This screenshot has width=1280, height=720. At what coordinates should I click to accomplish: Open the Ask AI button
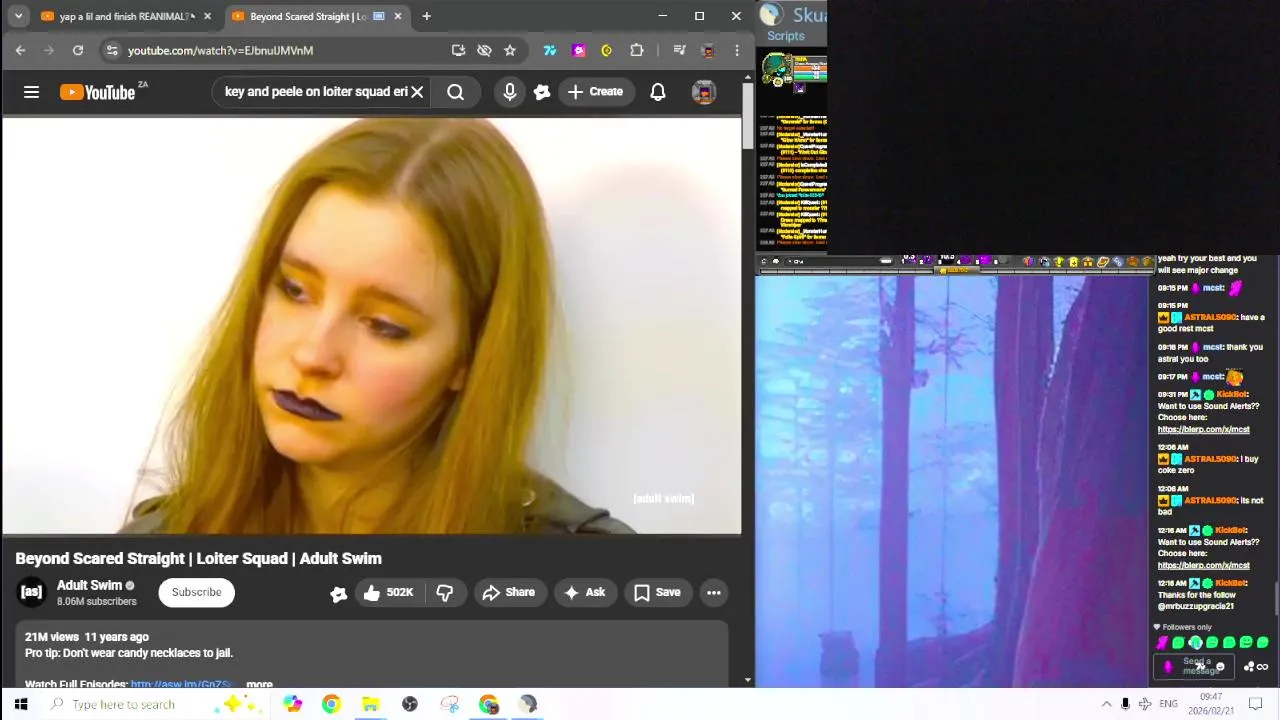tap(585, 593)
